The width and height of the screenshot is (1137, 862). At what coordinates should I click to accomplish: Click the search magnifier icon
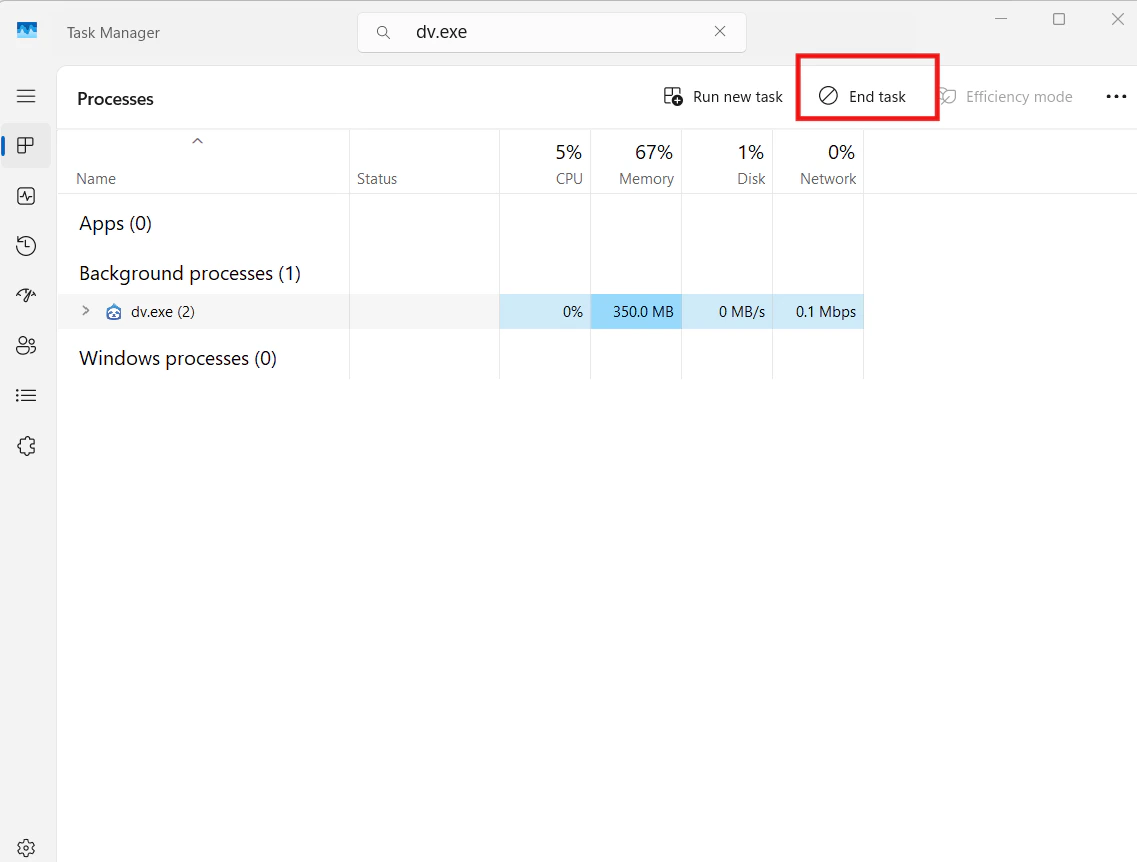[384, 32]
